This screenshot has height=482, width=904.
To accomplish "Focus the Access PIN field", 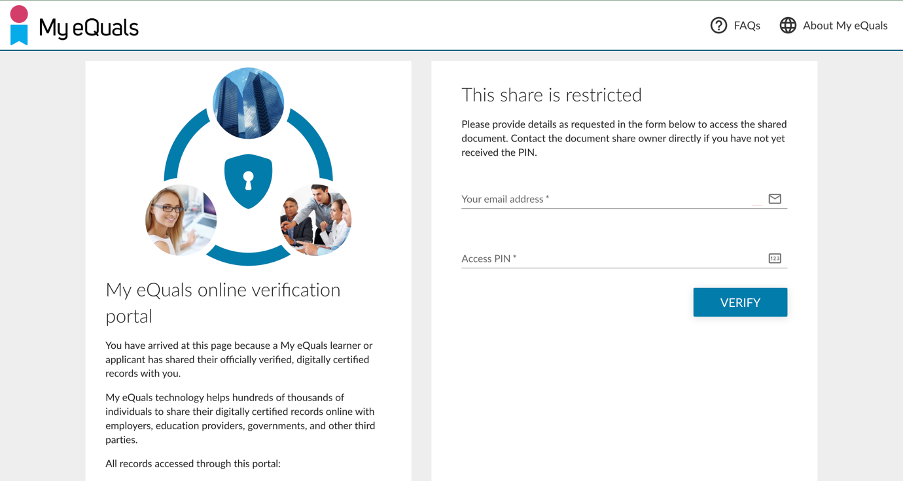I will coord(624,258).
